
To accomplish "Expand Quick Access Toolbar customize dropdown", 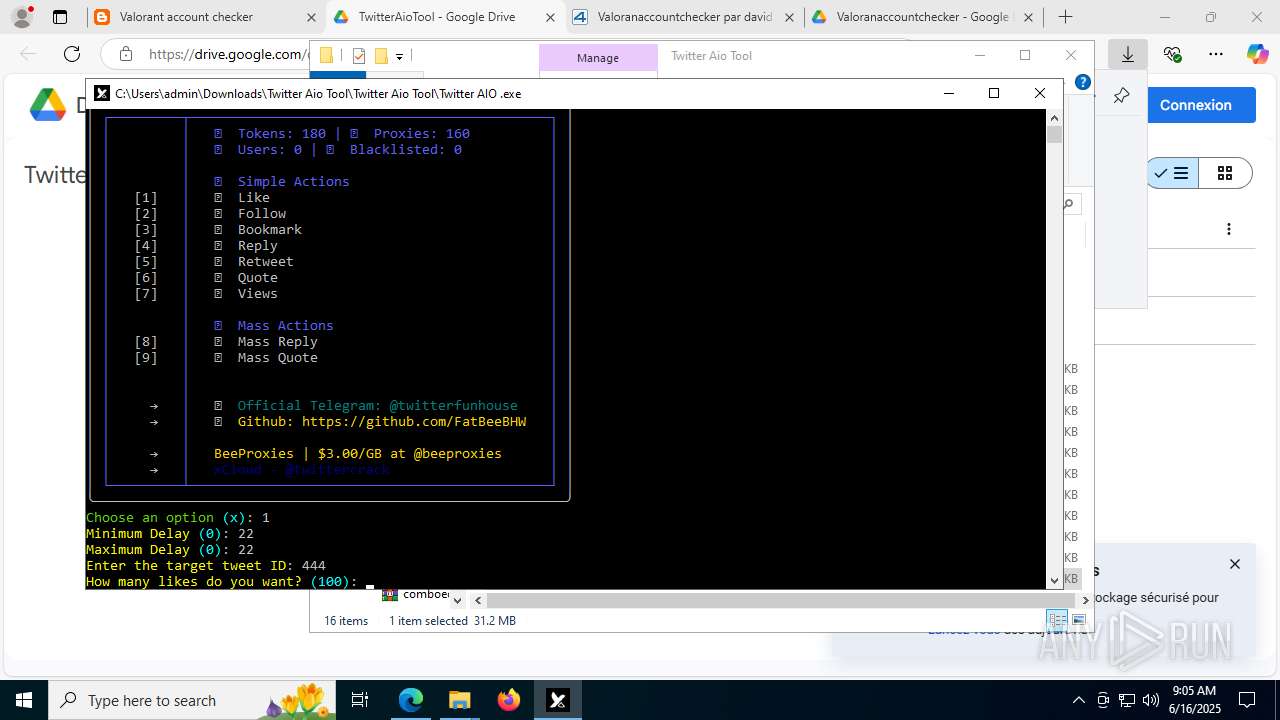I will tap(399, 57).
